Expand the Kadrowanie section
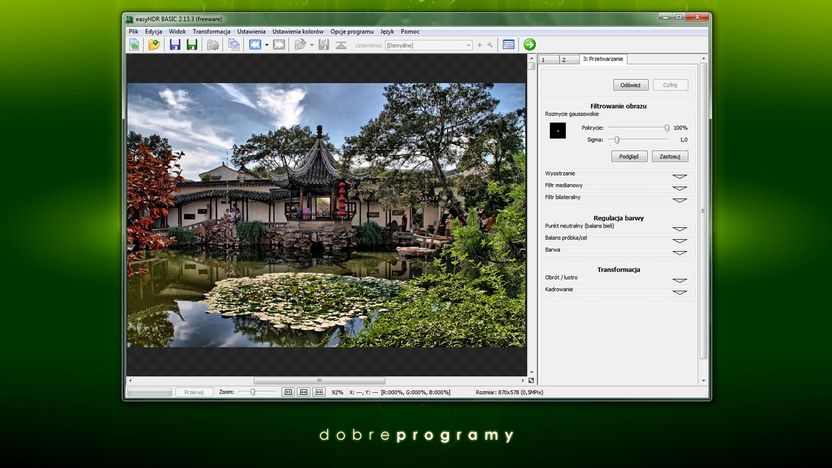The width and height of the screenshot is (832, 468). coord(680,292)
